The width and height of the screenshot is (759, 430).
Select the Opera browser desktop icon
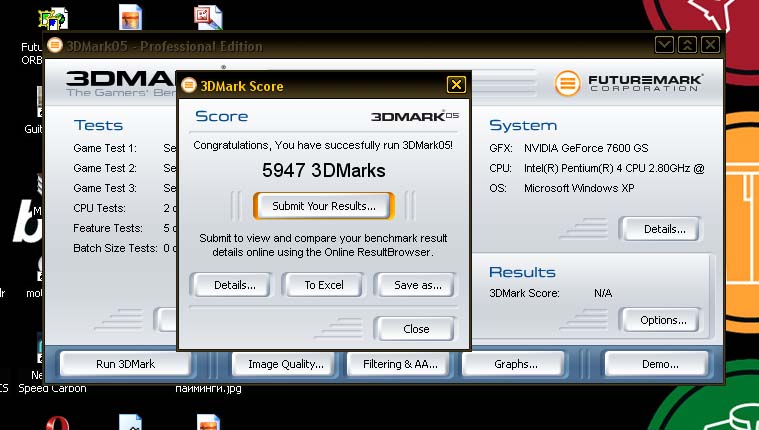pyautogui.click(x=57, y=423)
